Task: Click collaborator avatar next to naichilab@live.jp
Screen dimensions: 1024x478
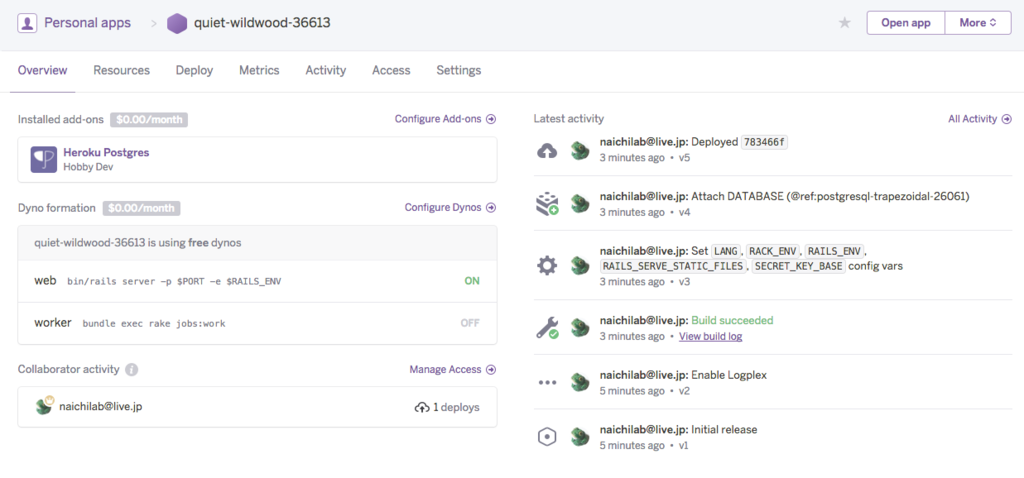Action: [x=44, y=406]
